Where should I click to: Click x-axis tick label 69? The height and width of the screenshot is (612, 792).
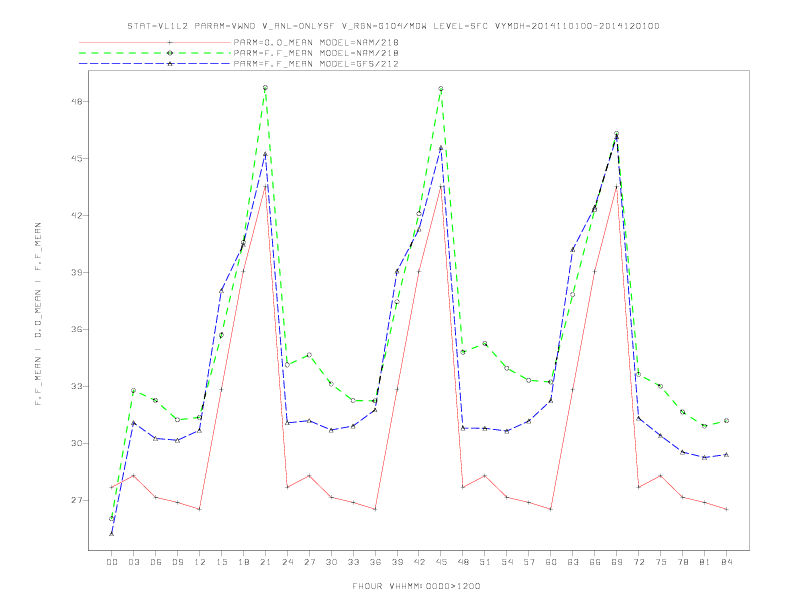click(617, 562)
